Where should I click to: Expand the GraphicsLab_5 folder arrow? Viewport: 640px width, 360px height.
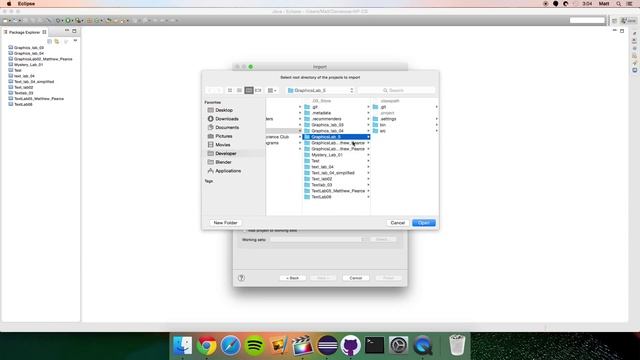click(x=368, y=137)
